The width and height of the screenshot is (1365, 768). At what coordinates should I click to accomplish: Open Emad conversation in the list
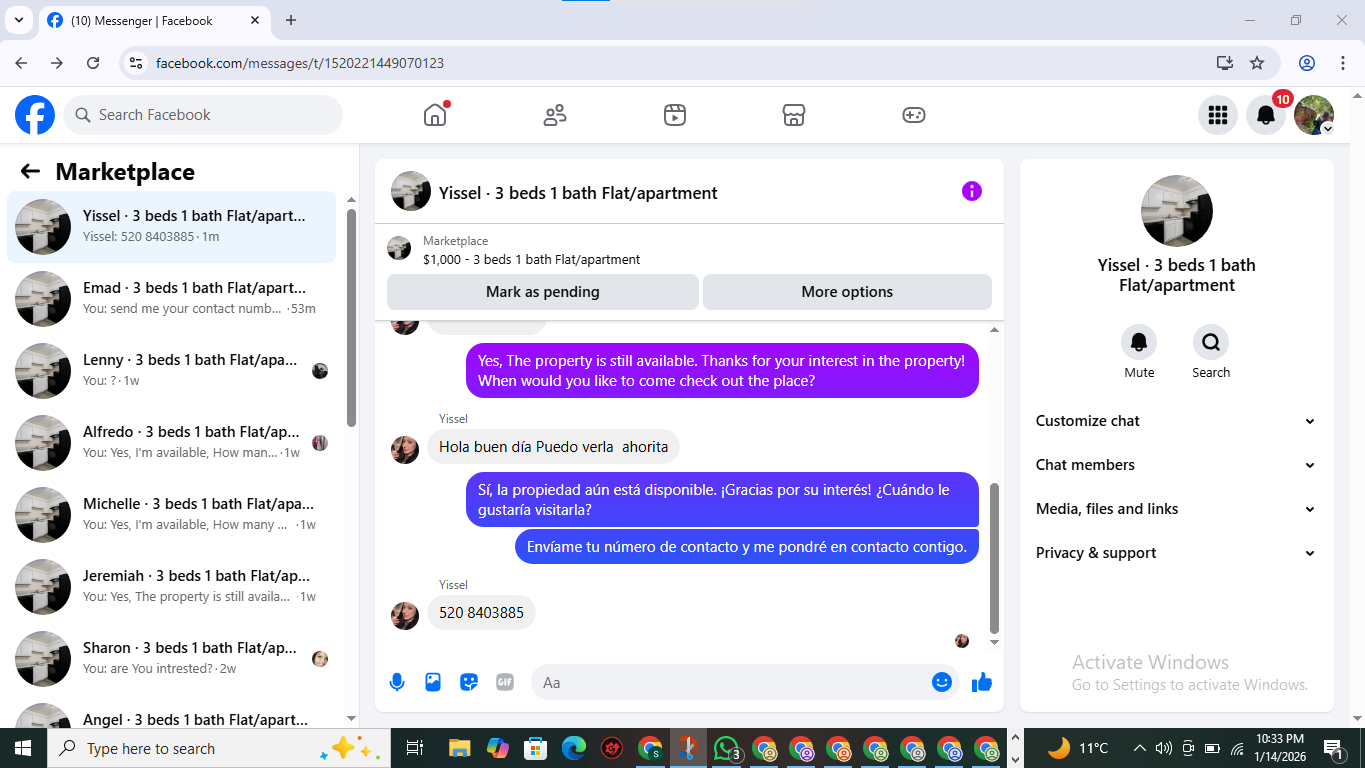pyautogui.click(x=172, y=299)
